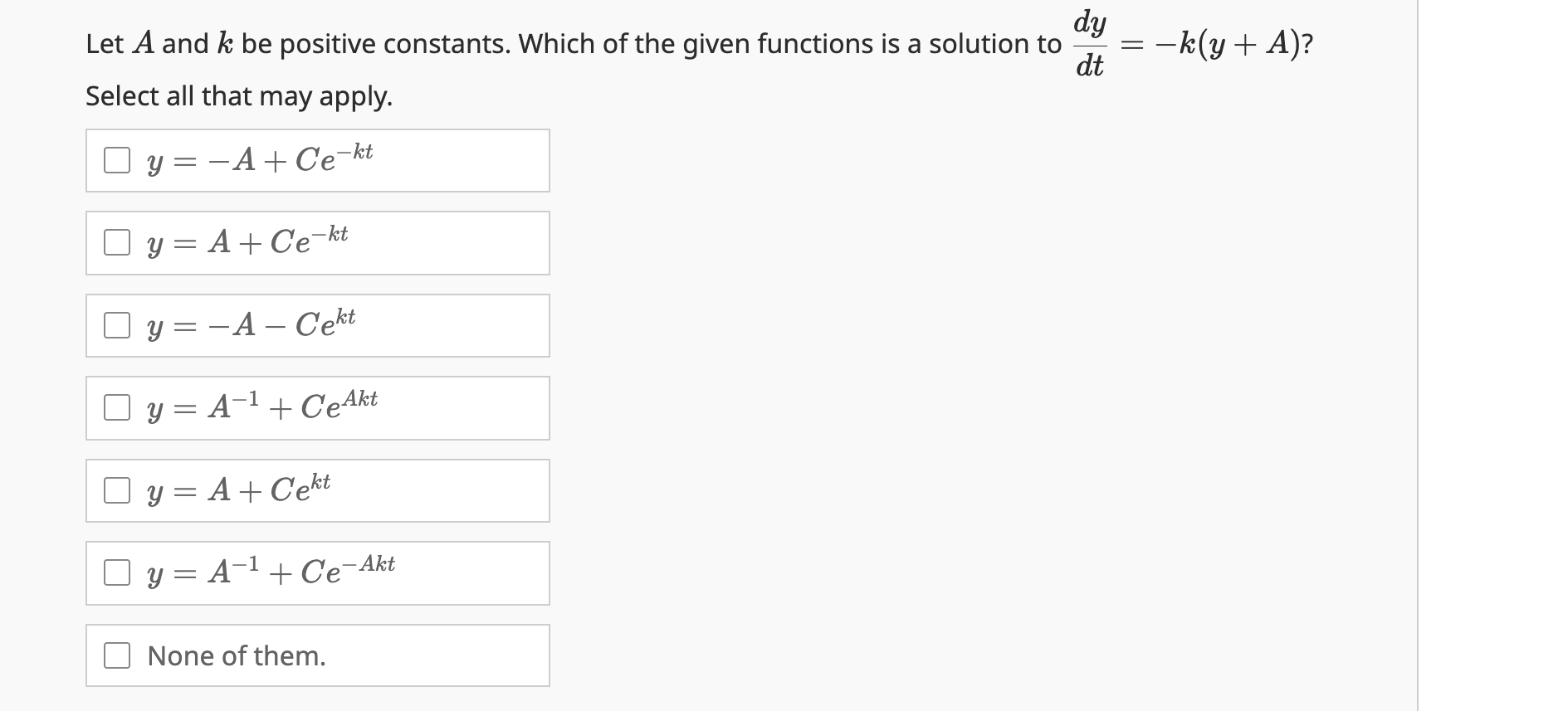
Task: Select the answer y = A^(-1) + Ce^(Akt)
Action: [x=117, y=407]
